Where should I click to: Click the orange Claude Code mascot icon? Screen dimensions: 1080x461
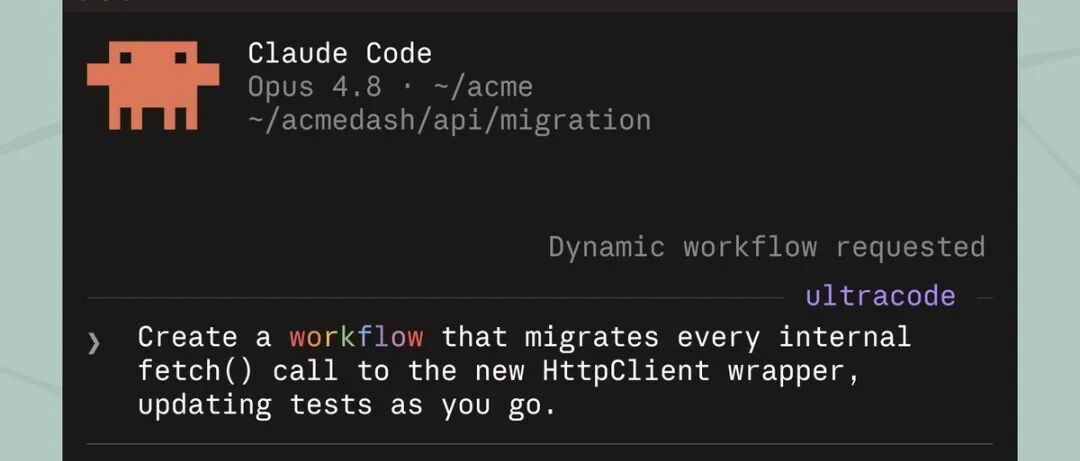[153, 85]
